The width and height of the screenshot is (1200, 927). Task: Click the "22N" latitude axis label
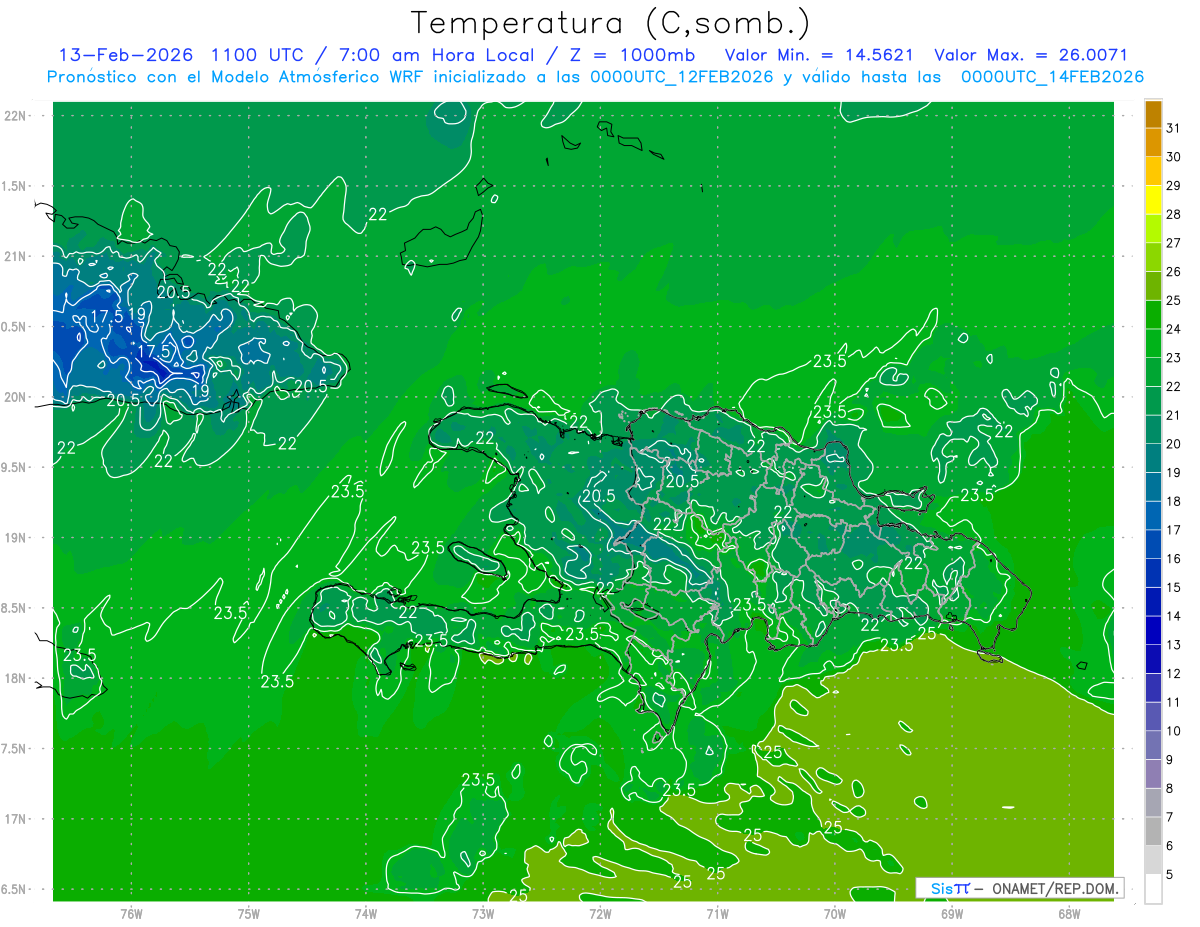tap(15, 116)
